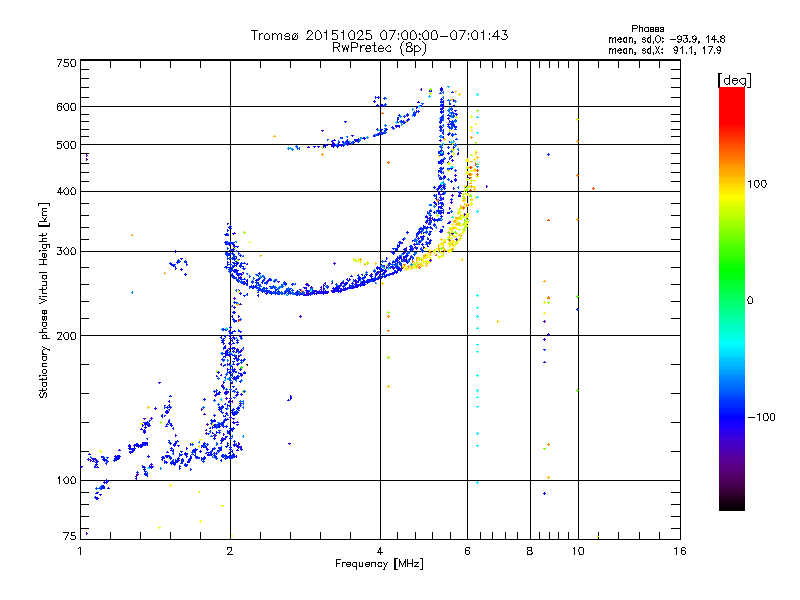The image size is (800, 600).
Task: Click the 'Phases' heading text
Action: tap(647, 29)
